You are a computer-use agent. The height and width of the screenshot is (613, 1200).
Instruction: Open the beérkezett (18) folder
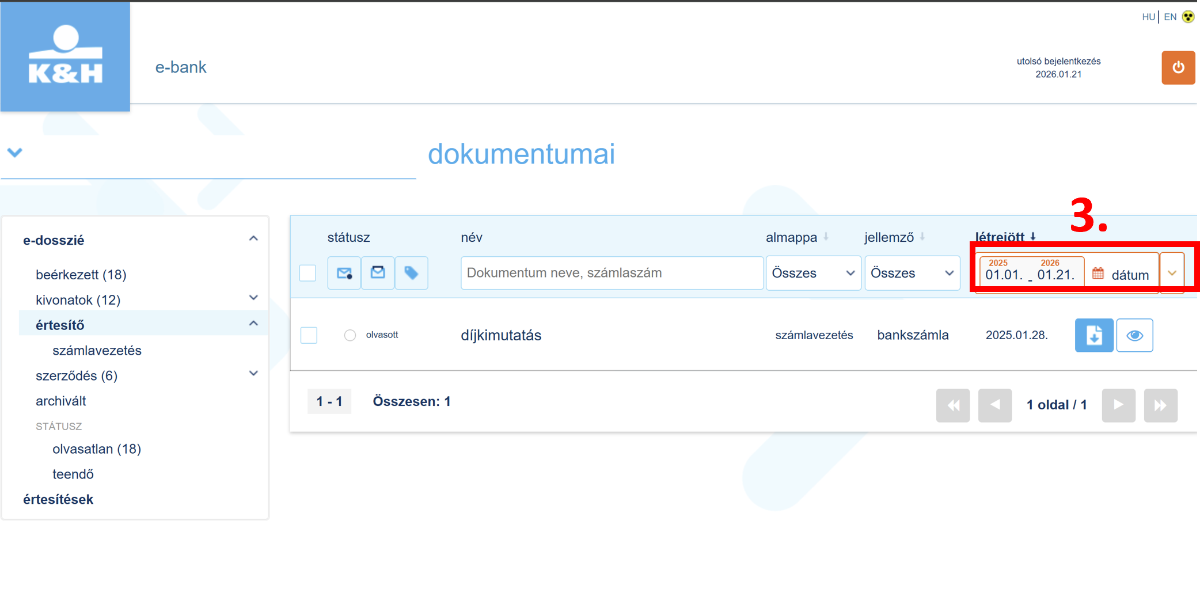81,274
